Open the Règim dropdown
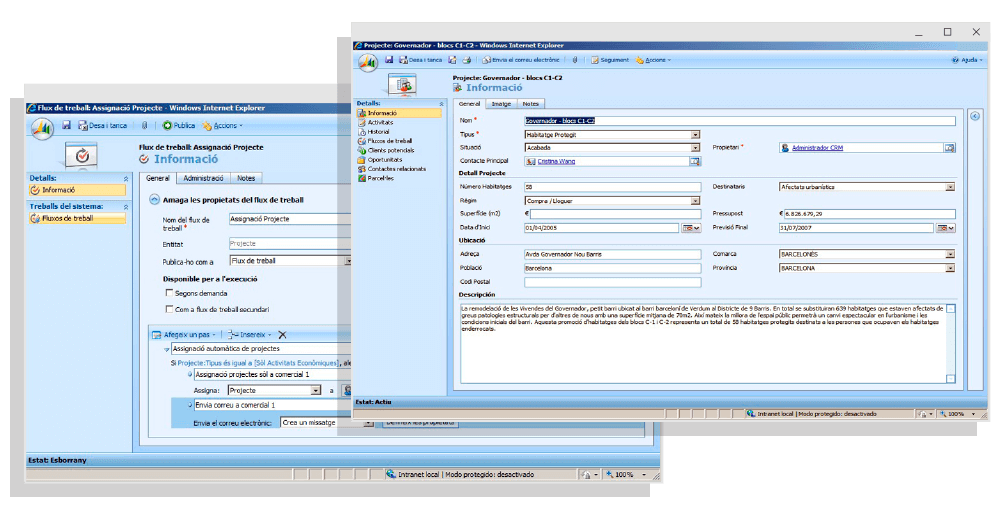 695,201
